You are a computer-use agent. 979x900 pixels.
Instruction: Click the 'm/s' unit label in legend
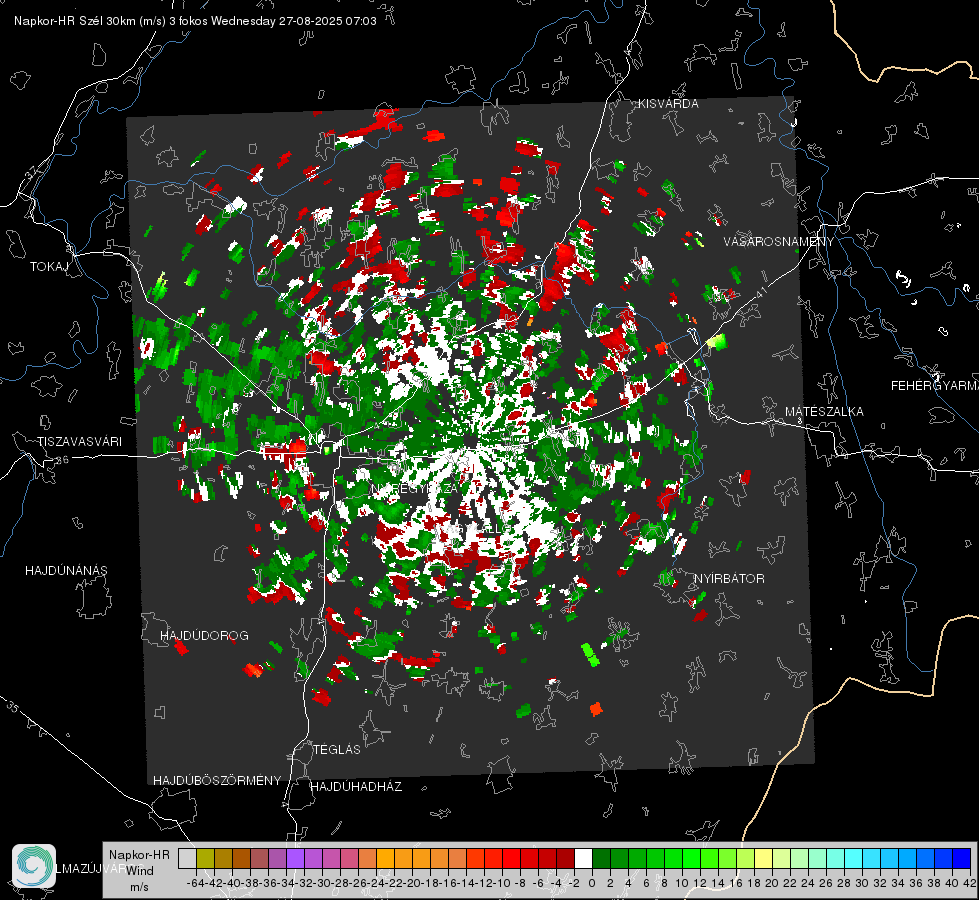[139, 887]
